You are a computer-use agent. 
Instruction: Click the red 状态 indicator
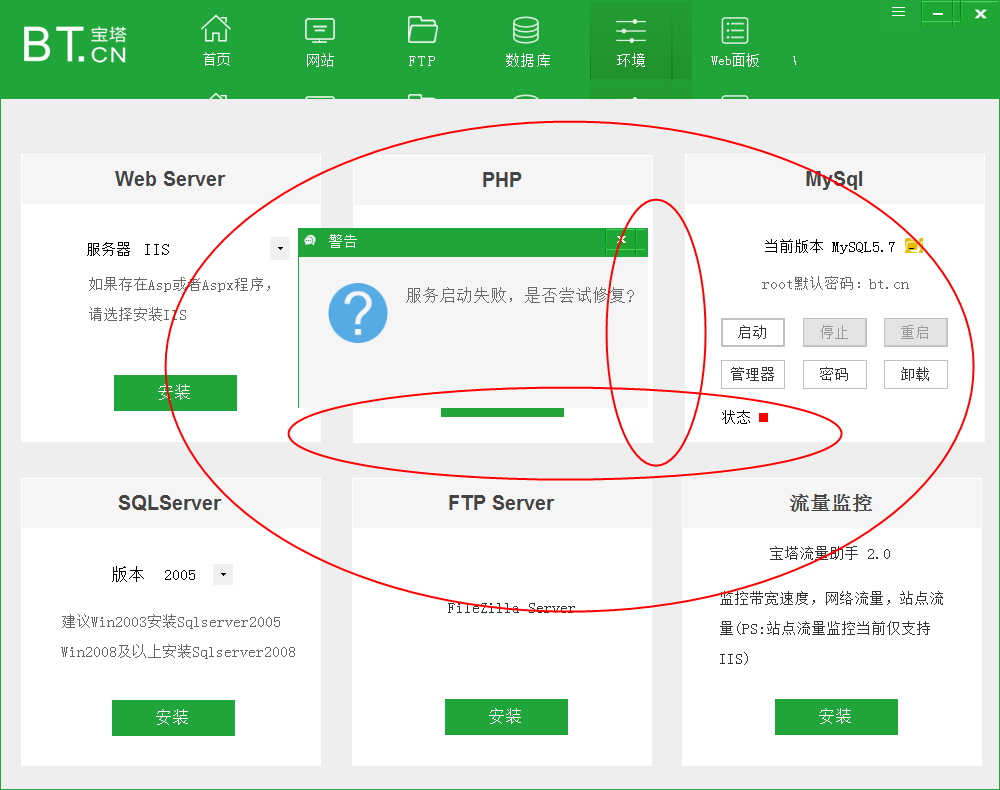(763, 418)
